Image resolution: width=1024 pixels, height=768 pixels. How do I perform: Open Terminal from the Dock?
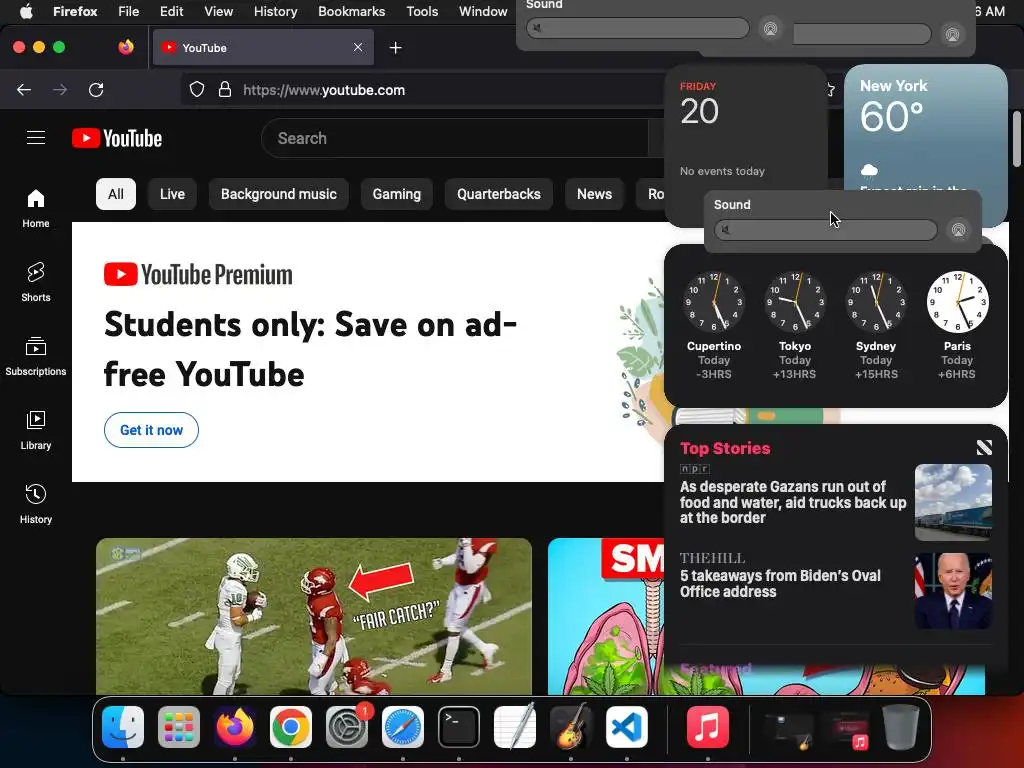(x=458, y=726)
